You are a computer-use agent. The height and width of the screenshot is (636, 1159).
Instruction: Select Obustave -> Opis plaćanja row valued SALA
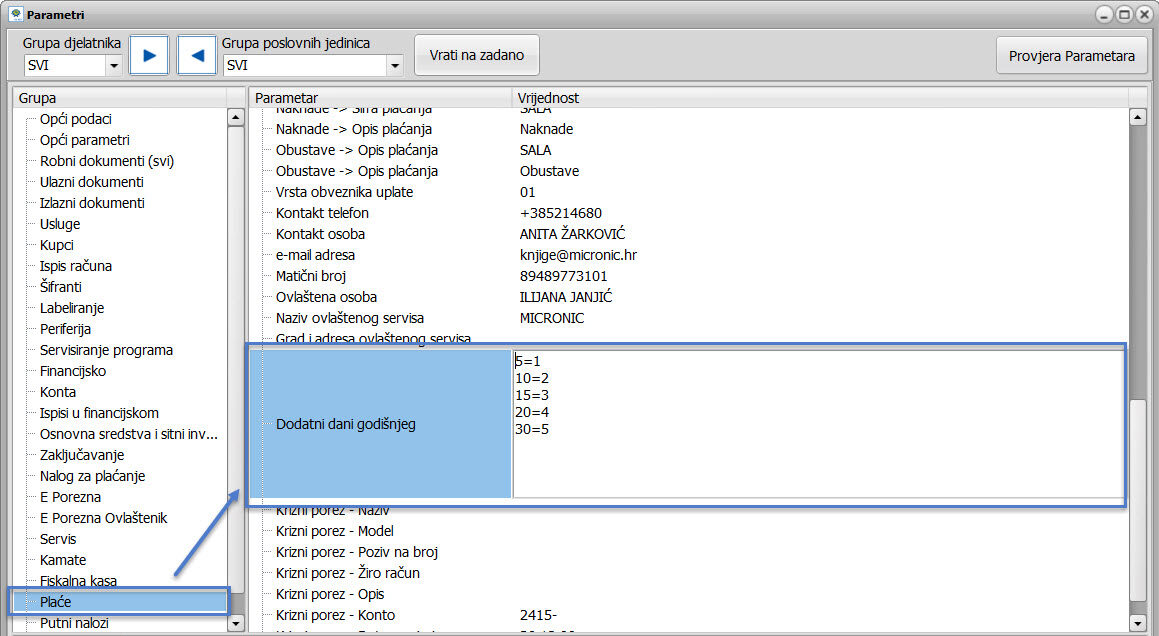tap(356, 150)
